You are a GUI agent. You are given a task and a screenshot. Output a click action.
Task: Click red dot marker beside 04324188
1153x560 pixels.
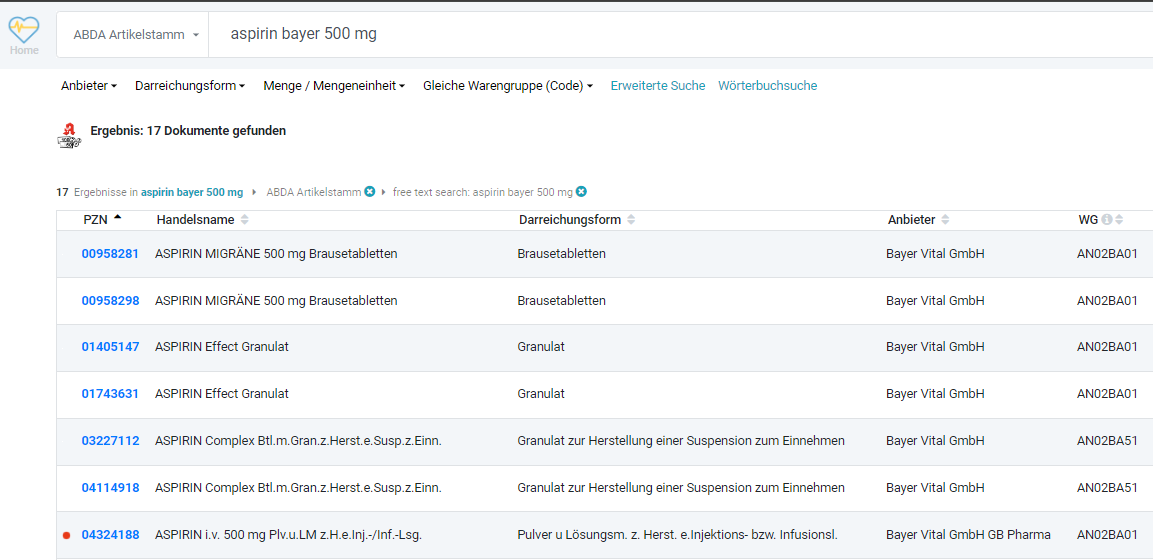pos(66,536)
